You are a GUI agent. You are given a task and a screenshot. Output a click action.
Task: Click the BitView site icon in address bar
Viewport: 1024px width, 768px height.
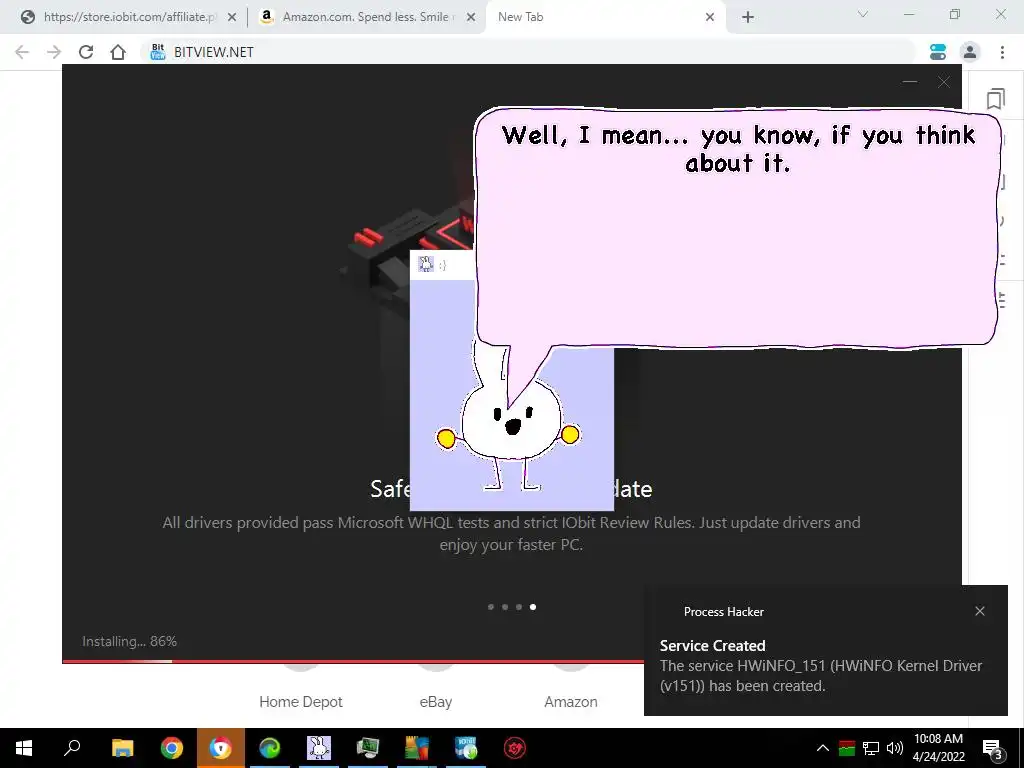158,52
